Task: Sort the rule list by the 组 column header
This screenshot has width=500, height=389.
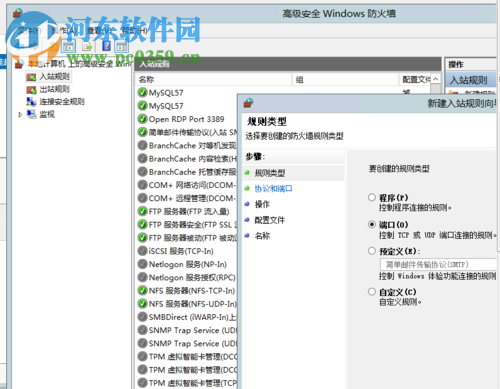Action: (x=345, y=79)
